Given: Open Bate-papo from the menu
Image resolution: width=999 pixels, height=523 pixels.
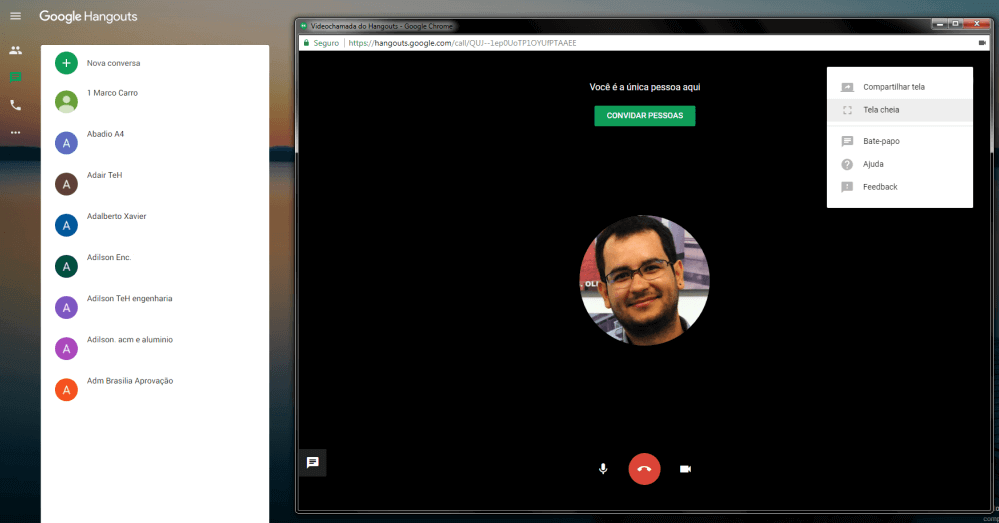Looking at the screenshot, I should [x=881, y=141].
